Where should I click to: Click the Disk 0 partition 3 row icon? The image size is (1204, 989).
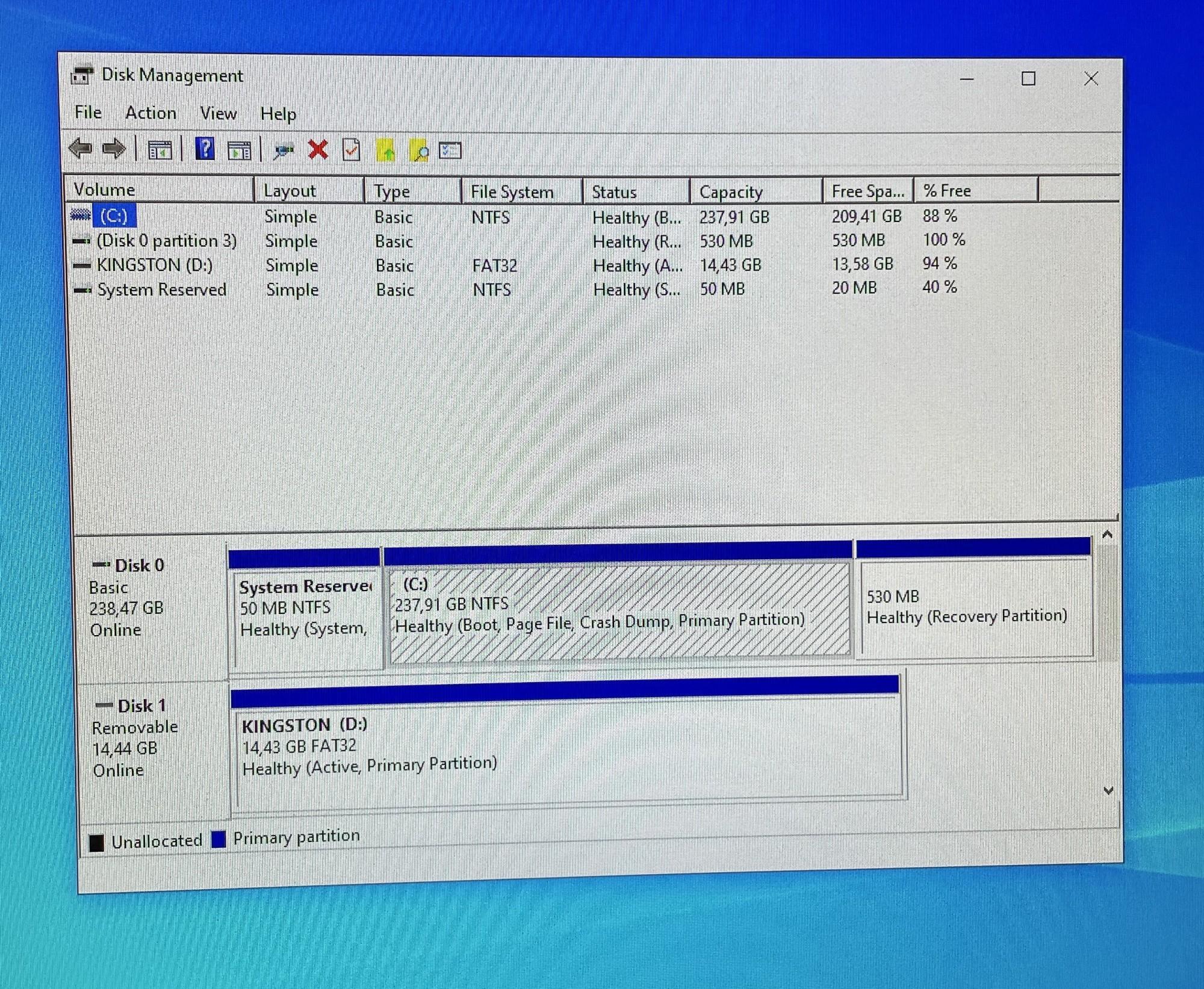pyautogui.click(x=81, y=240)
